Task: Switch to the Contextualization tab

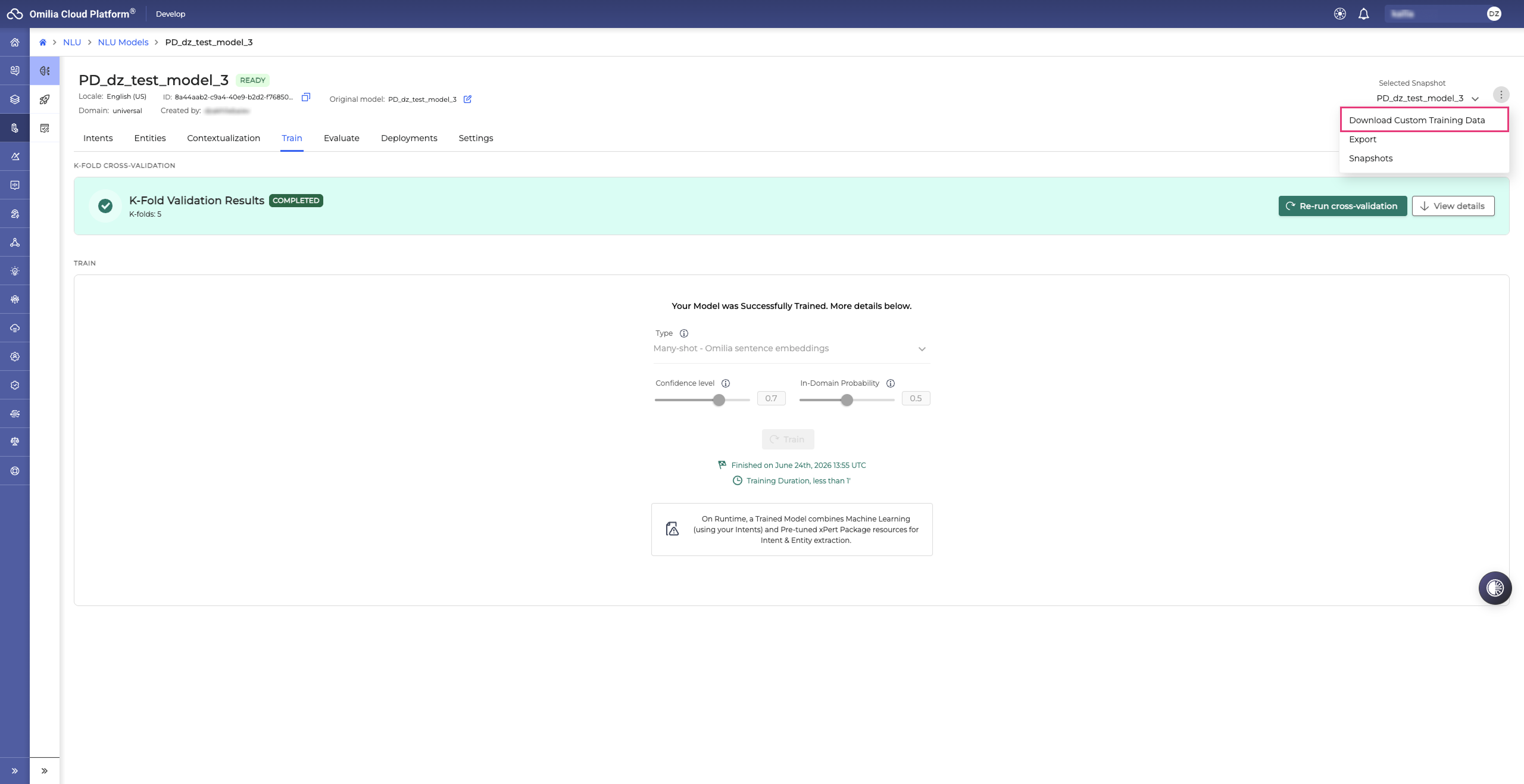Action: click(x=224, y=138)
